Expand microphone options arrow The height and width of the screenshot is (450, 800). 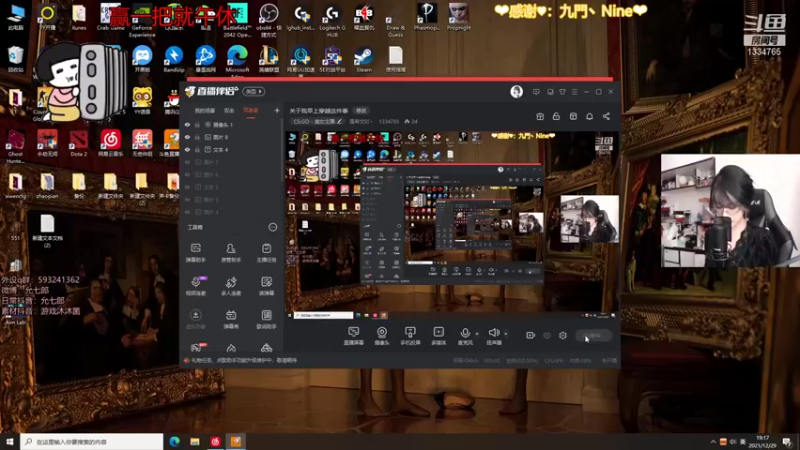pyautogui.click(x=477, y=334)
